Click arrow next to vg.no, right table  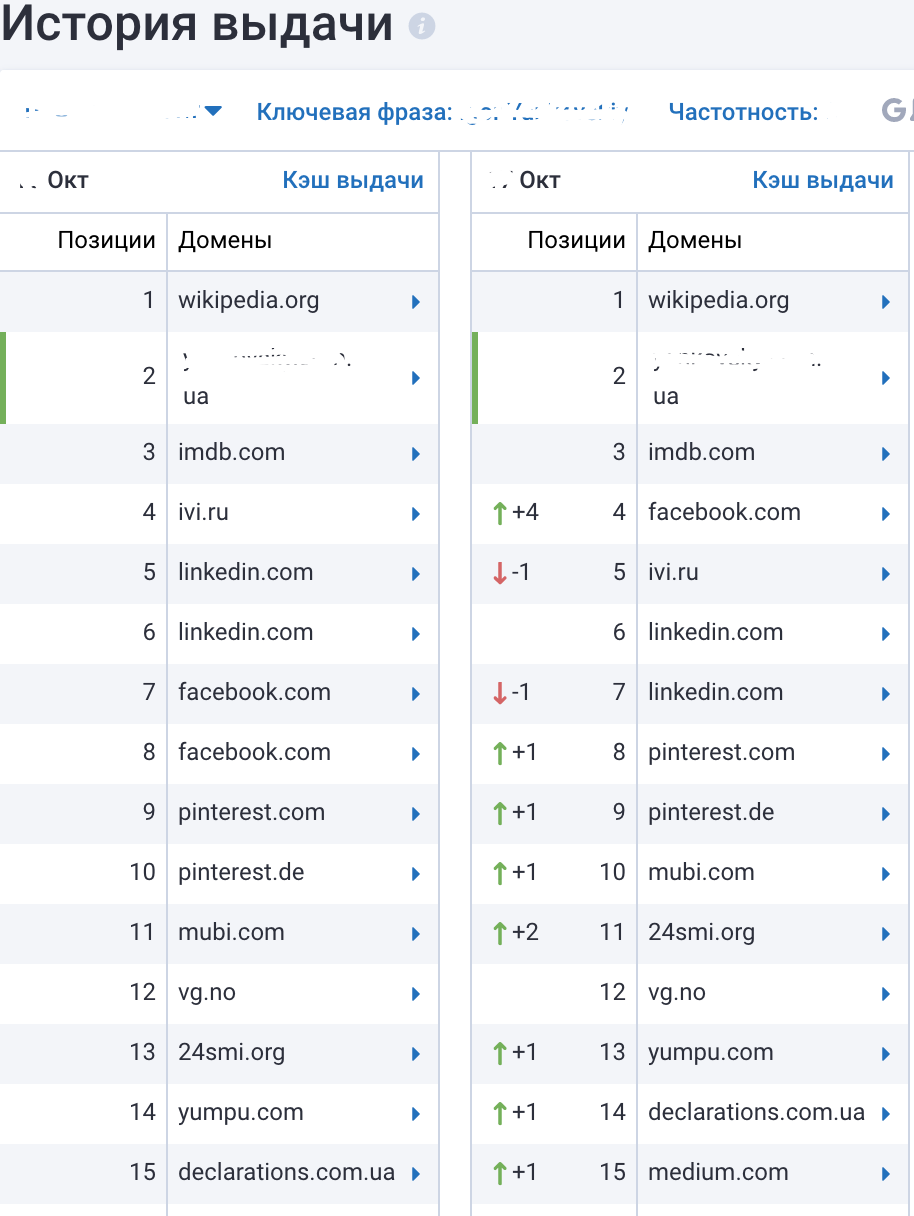coord(886,993)
